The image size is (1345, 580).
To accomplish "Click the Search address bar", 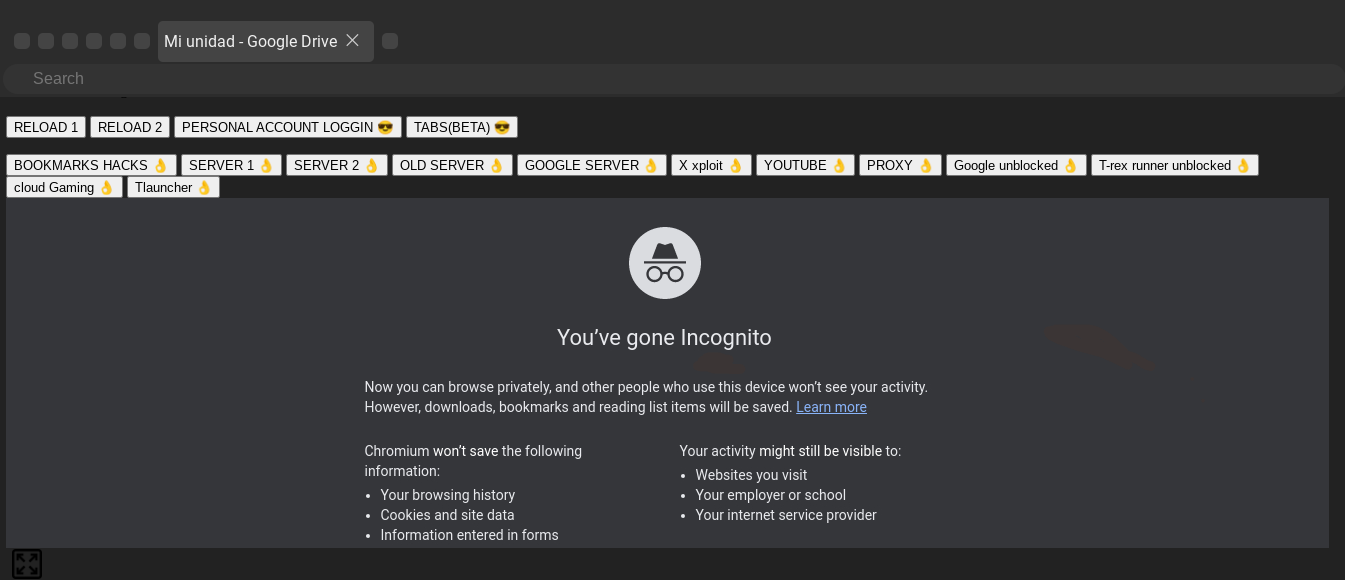I will coord(672,79).
